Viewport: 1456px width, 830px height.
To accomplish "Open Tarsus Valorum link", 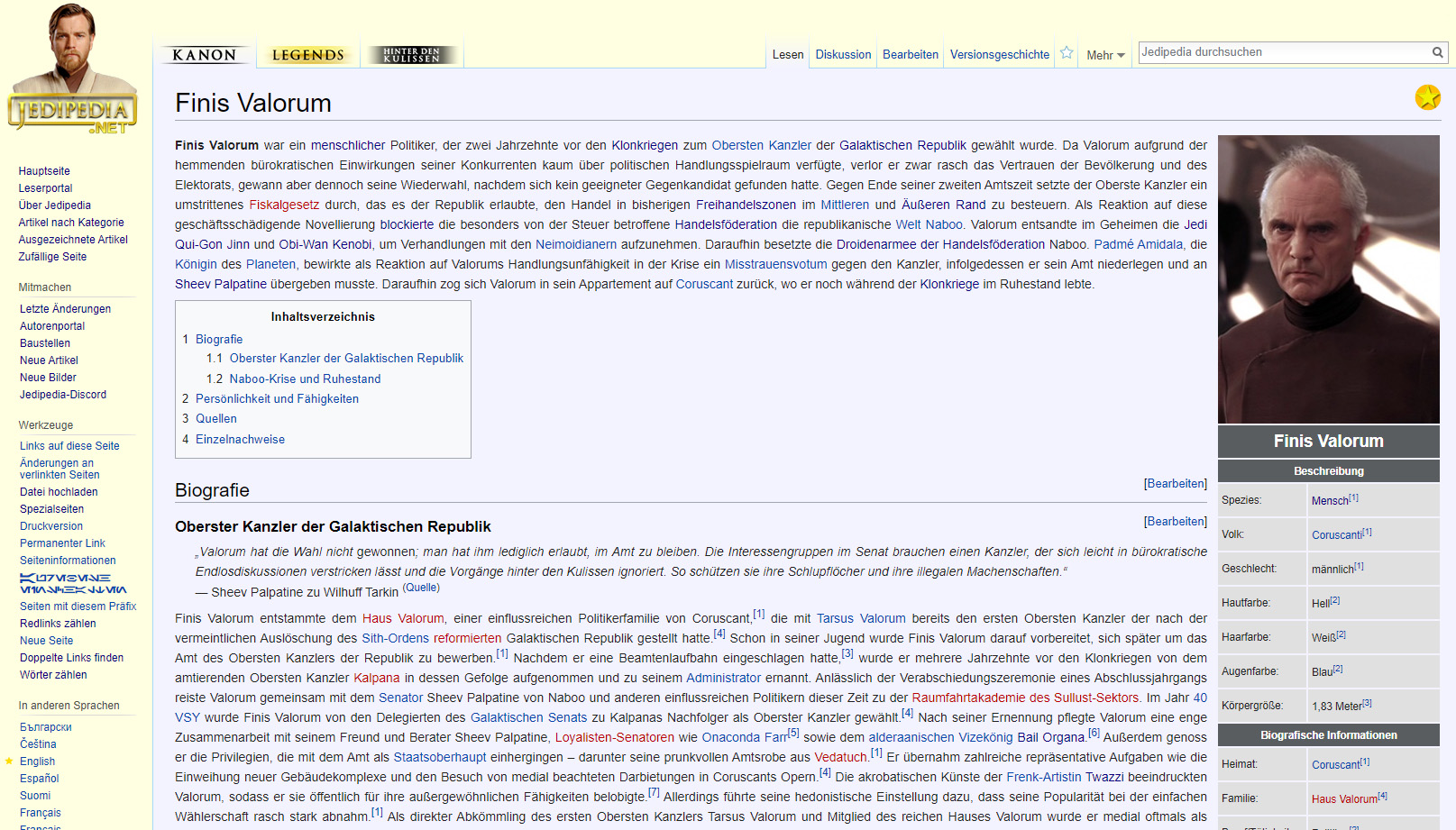I will tap(861, 618).
